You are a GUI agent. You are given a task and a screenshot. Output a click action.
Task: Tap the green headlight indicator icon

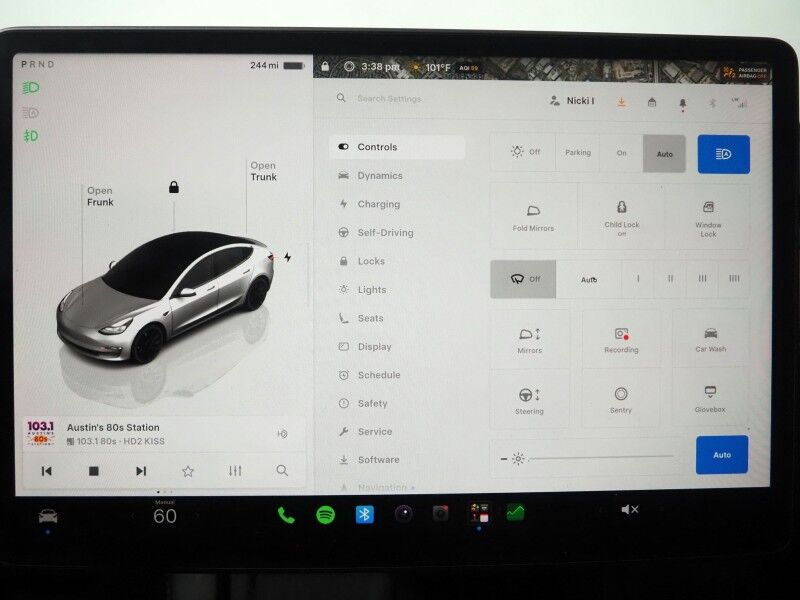tap(31, 88)
